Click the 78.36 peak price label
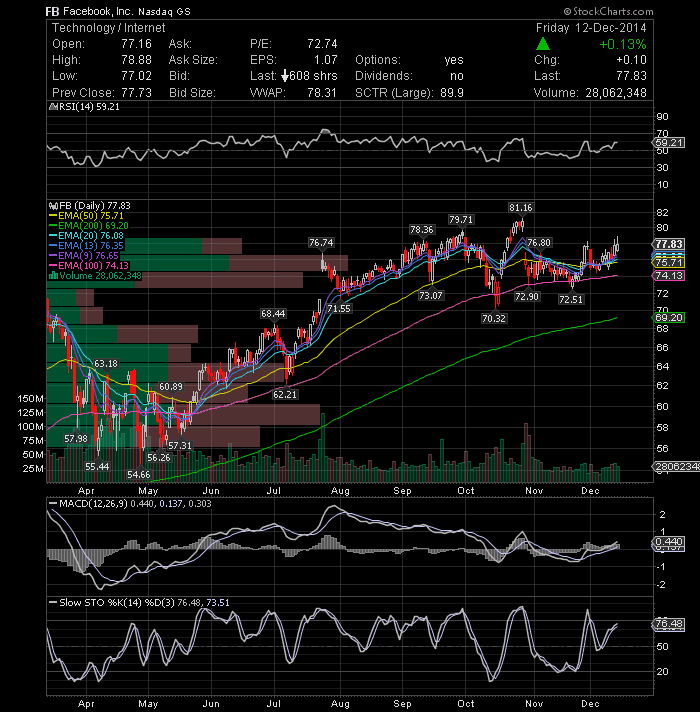700x712 pixels. coord(422,229)
